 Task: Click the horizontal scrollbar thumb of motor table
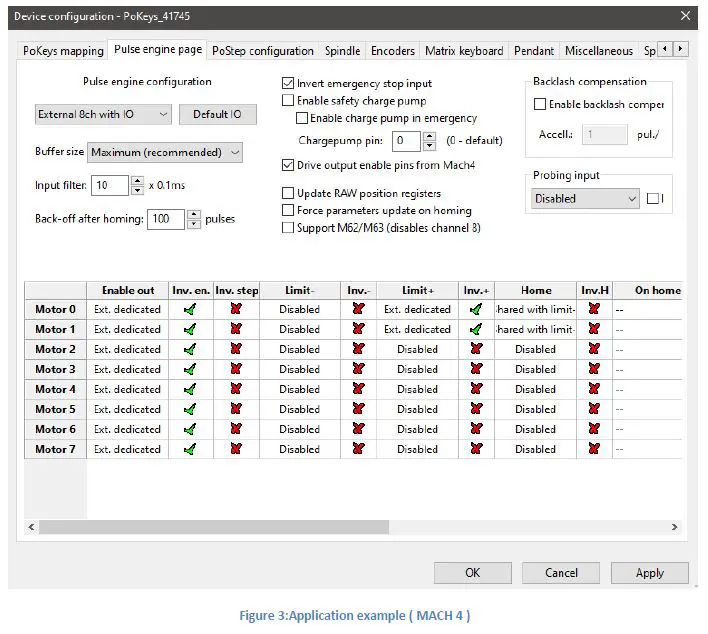click(214, 527)
